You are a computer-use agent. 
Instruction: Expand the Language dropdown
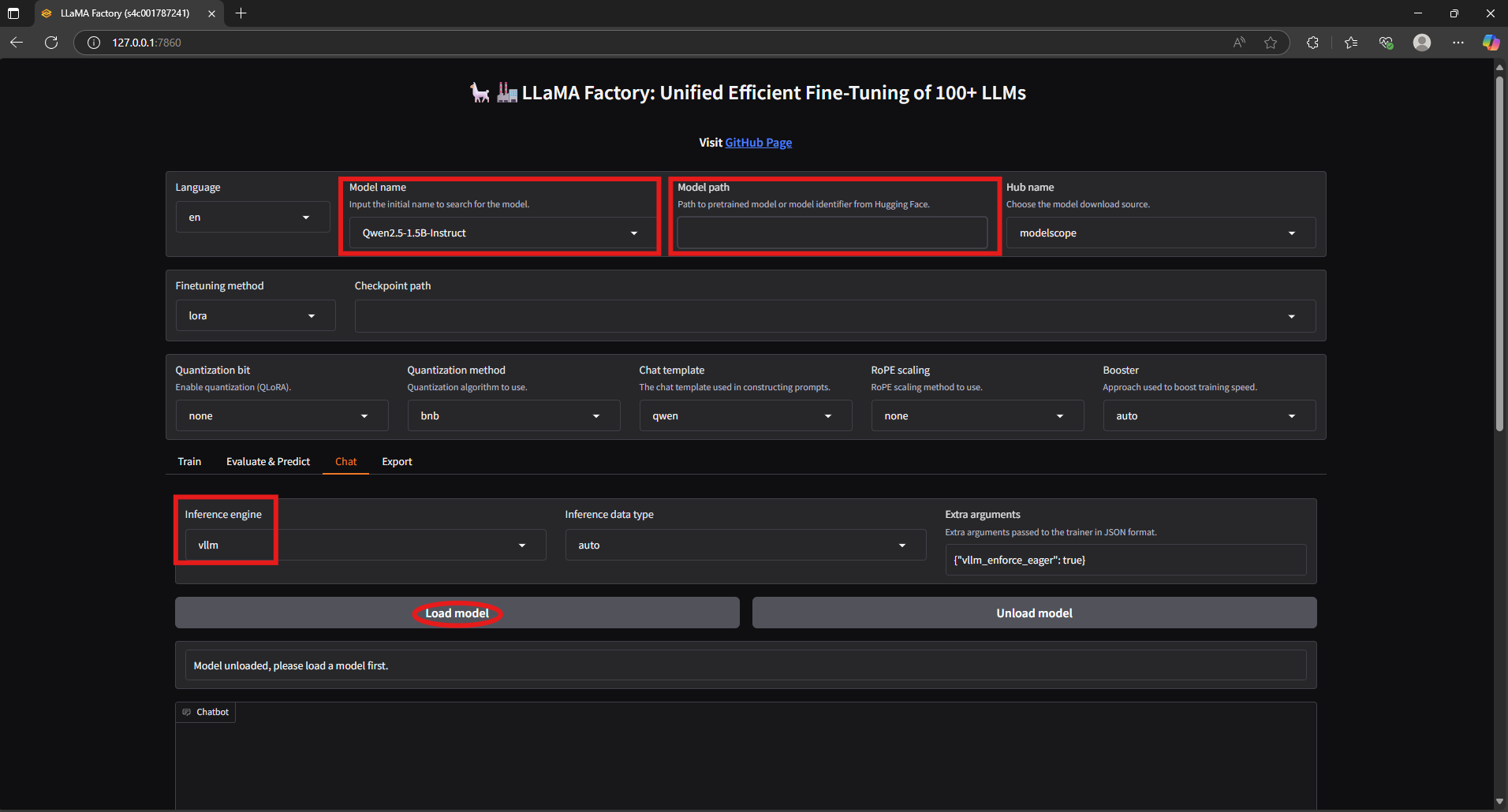pyautogui.click(x=252, y=218)
